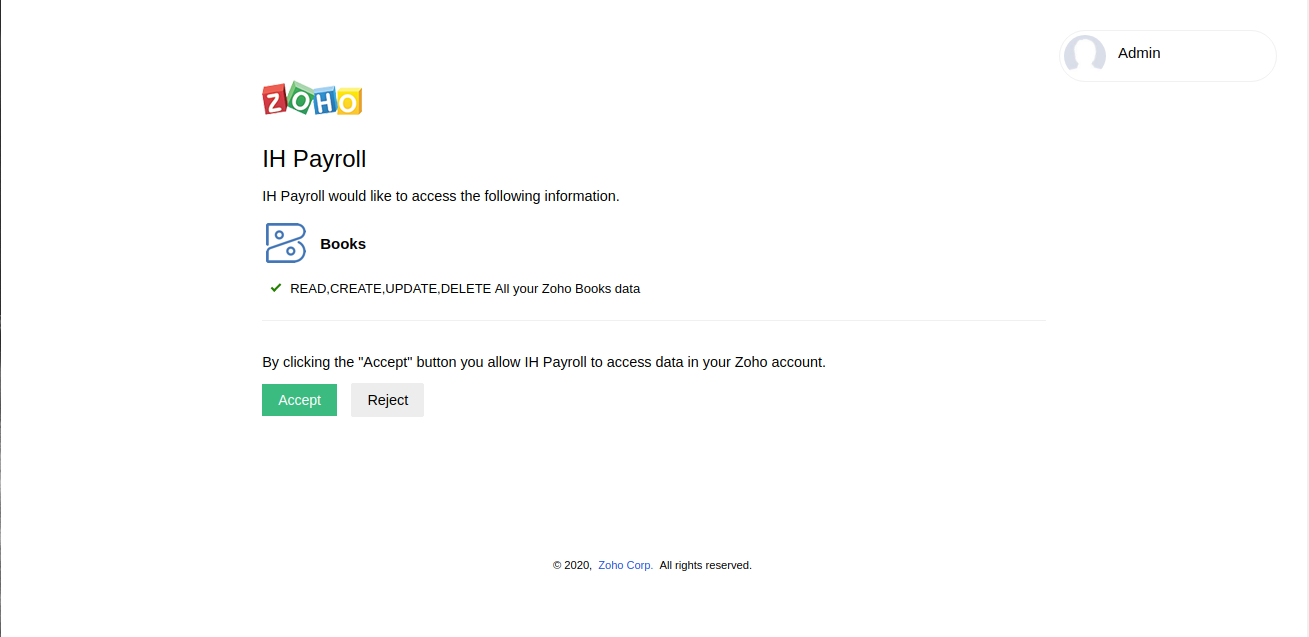Image resolution: width=1309 pixels, height=637 pixels.
Task: Click the IH Payroll heading
Action: 314,159
